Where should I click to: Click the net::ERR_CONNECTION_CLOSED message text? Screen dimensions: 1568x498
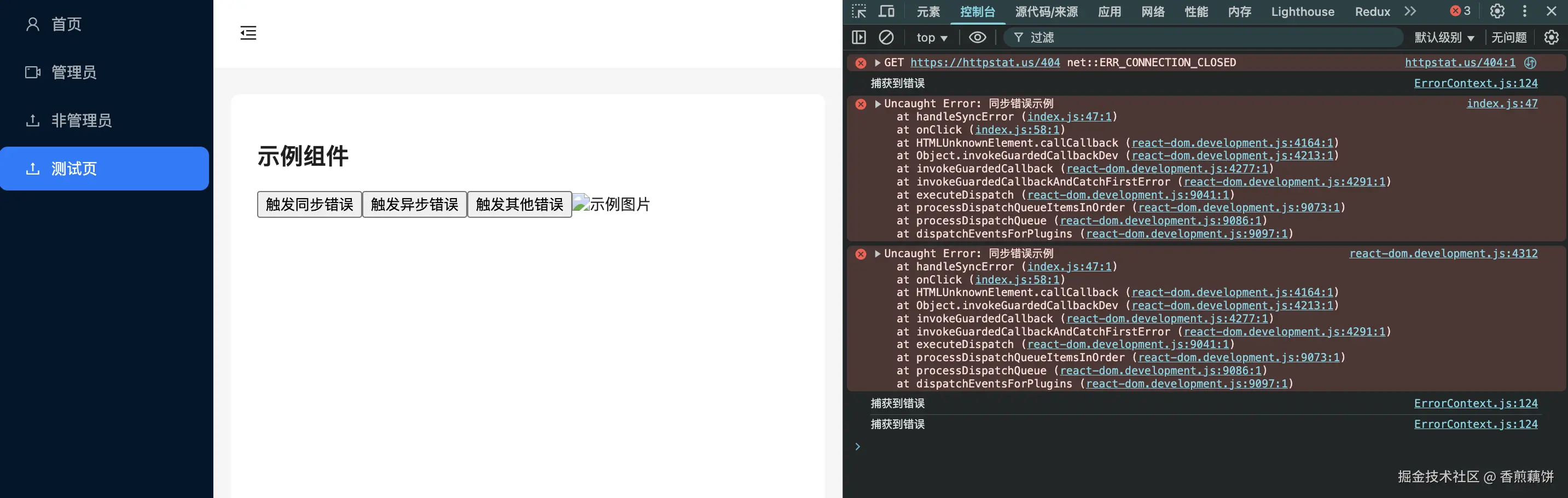pyautogui.click(x=1151, y=63)
